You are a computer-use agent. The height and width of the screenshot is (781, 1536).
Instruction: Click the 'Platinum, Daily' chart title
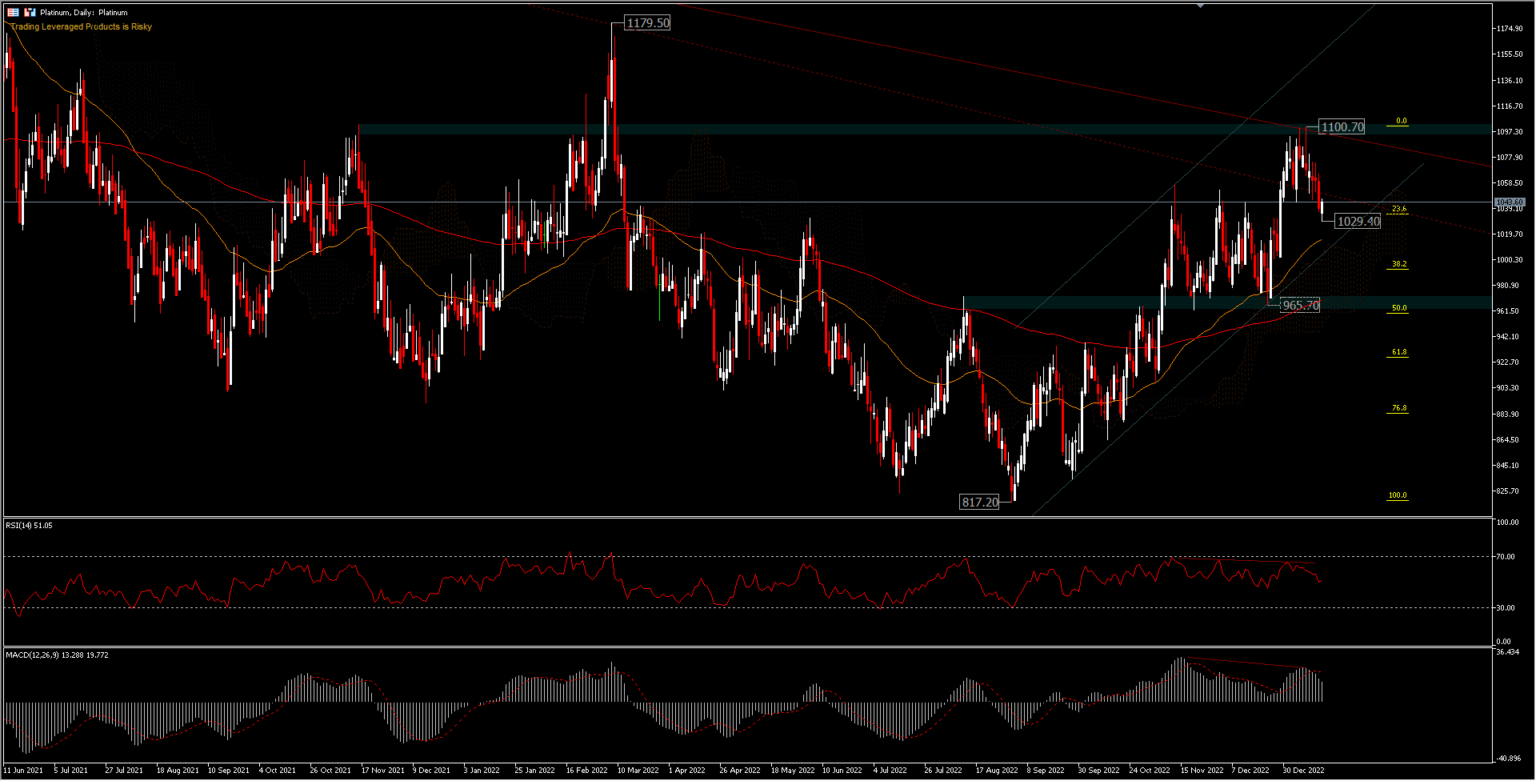pyautogui.click(x=83, y=12)
